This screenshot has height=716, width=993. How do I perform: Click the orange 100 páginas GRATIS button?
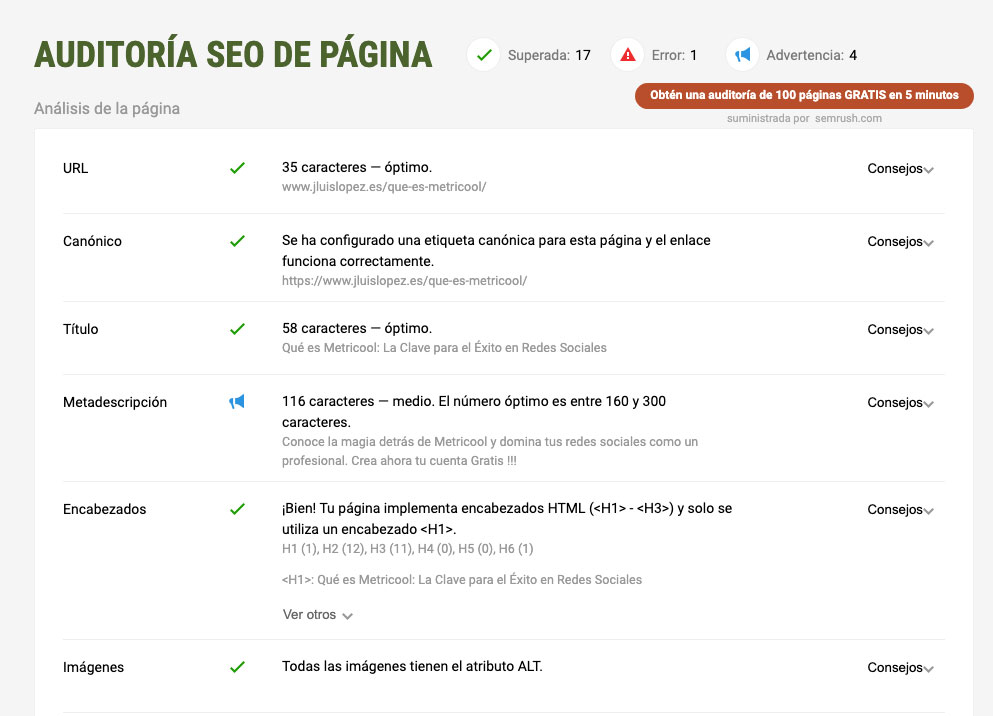[x=804, y=95]
